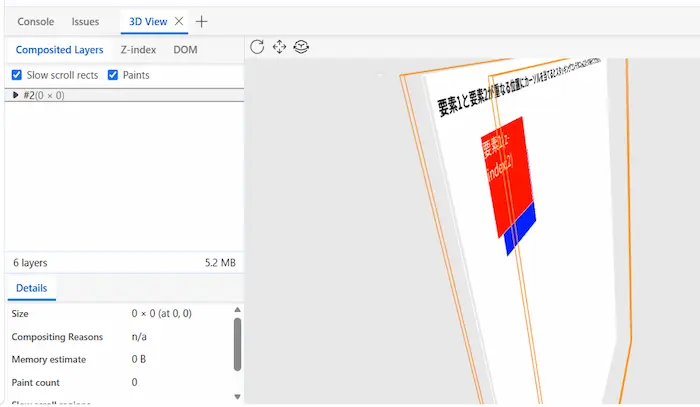Viewport: 700px width, 407px height.
Task: Expand the #2(0 × 0) layer row
Action: 16,95
